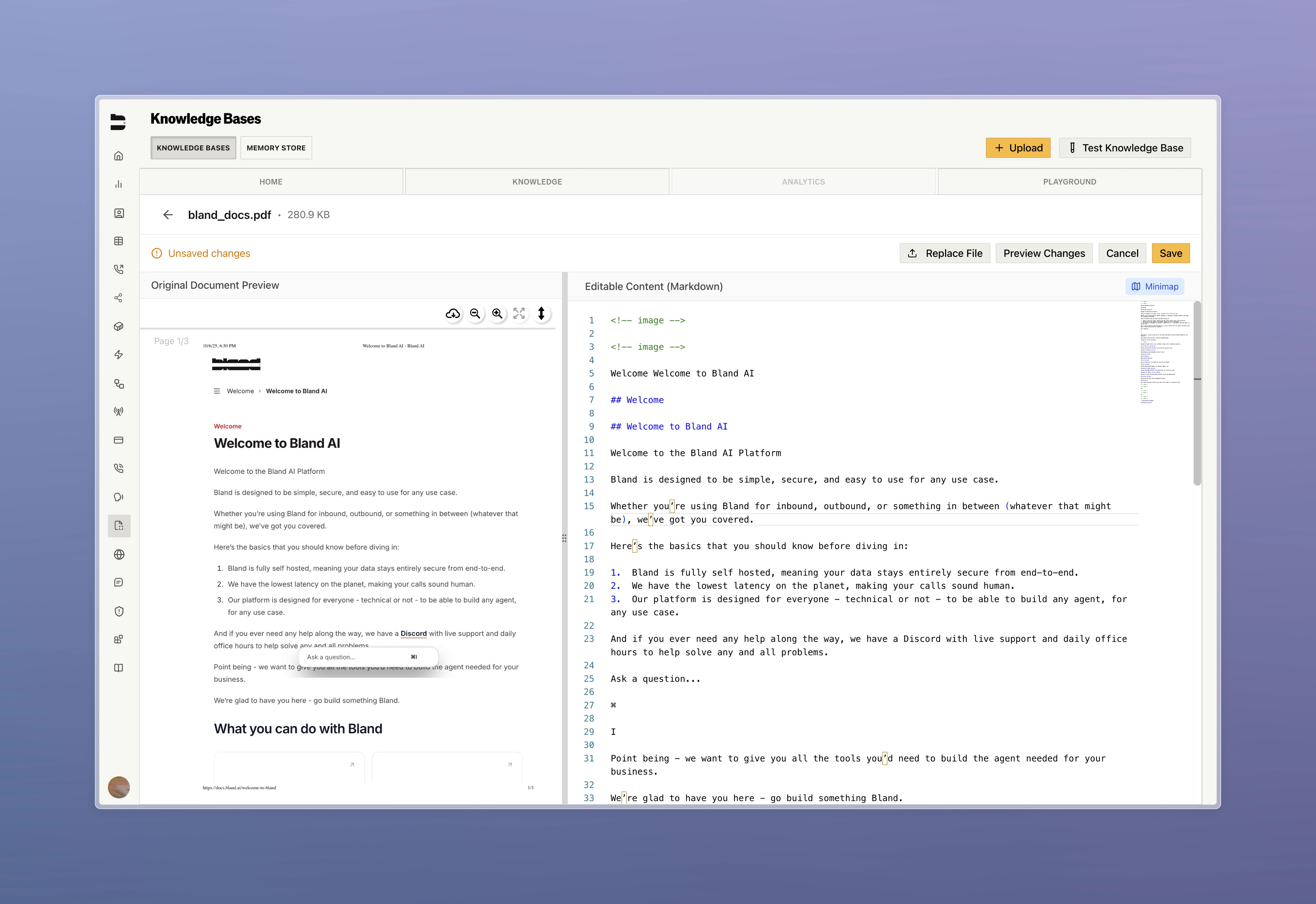Click the minimap code overview
This screenshot has height=904, width=1316.
pos(1165,352)
